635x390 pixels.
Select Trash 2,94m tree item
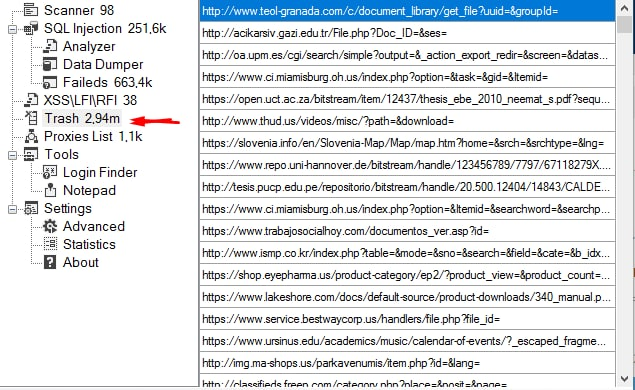tap(82, 118)
